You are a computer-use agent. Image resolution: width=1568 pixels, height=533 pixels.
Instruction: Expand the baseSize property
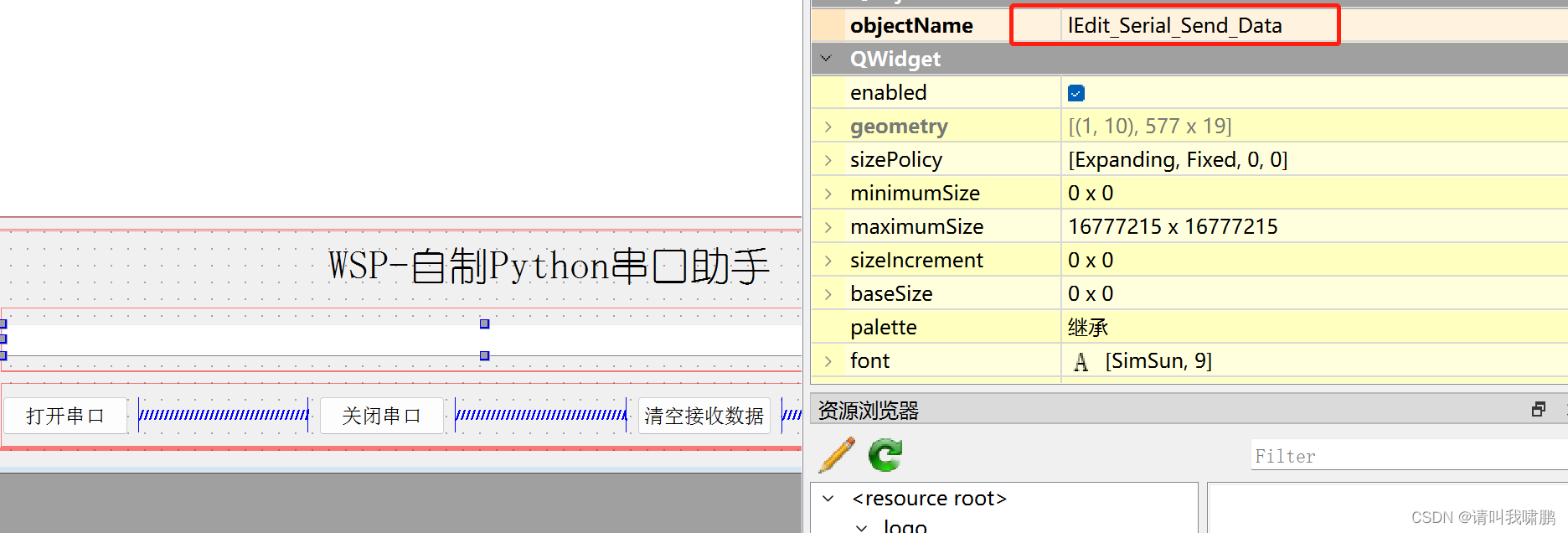(x=828, y=294)
